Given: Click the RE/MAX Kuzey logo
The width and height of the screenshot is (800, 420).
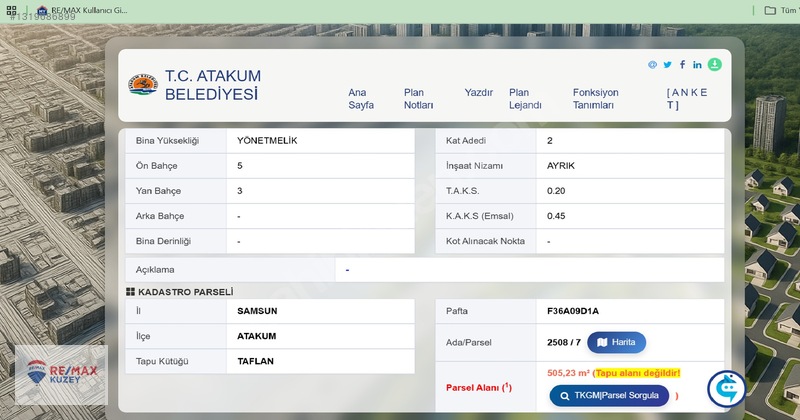Looking at the screenshot, I should pyautogui.click(x=61, y=373).
